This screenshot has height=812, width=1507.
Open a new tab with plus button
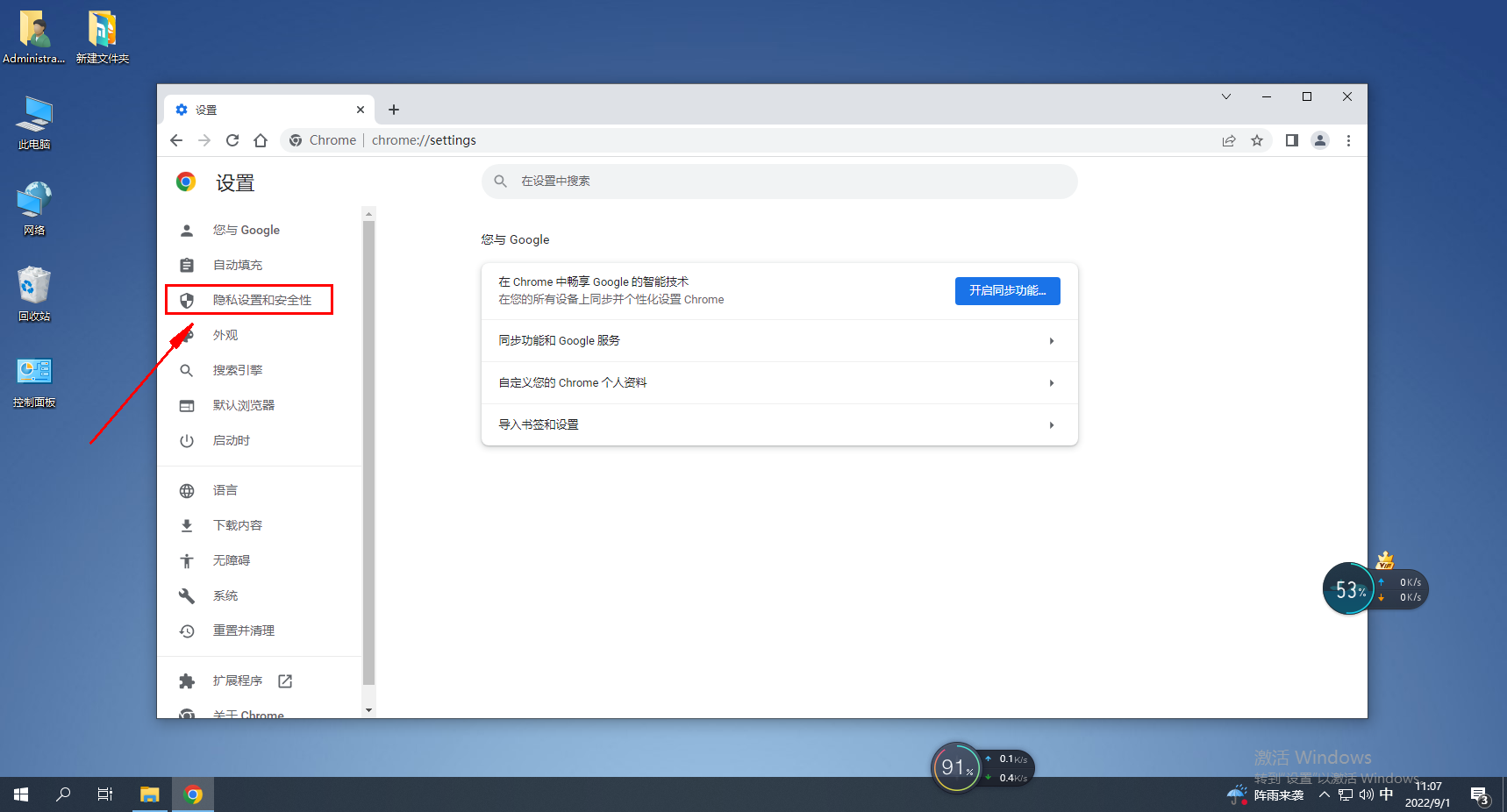coord(394,110)
